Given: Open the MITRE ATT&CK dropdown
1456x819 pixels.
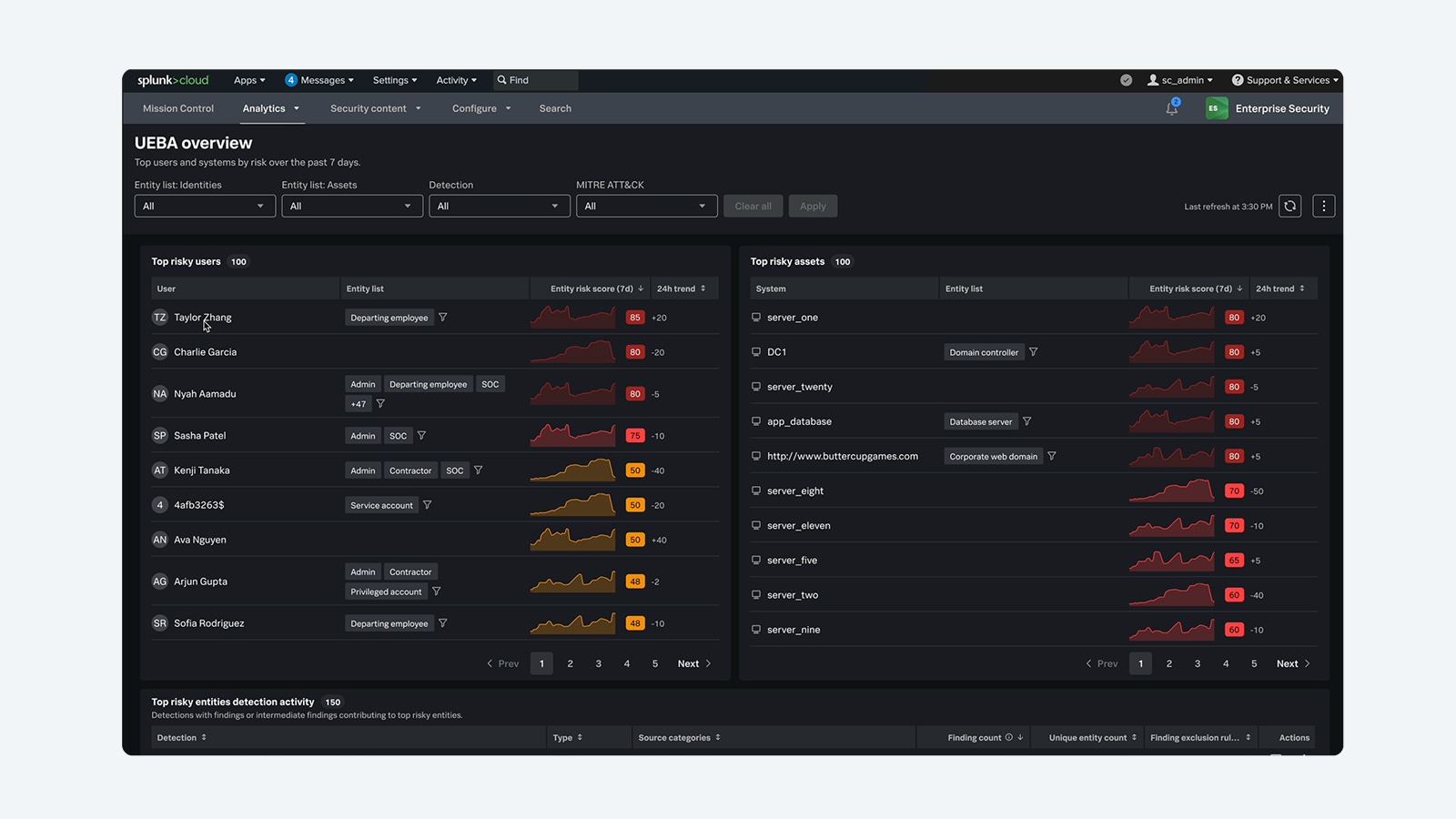Looking at the screenshot, I should (647, 207).
